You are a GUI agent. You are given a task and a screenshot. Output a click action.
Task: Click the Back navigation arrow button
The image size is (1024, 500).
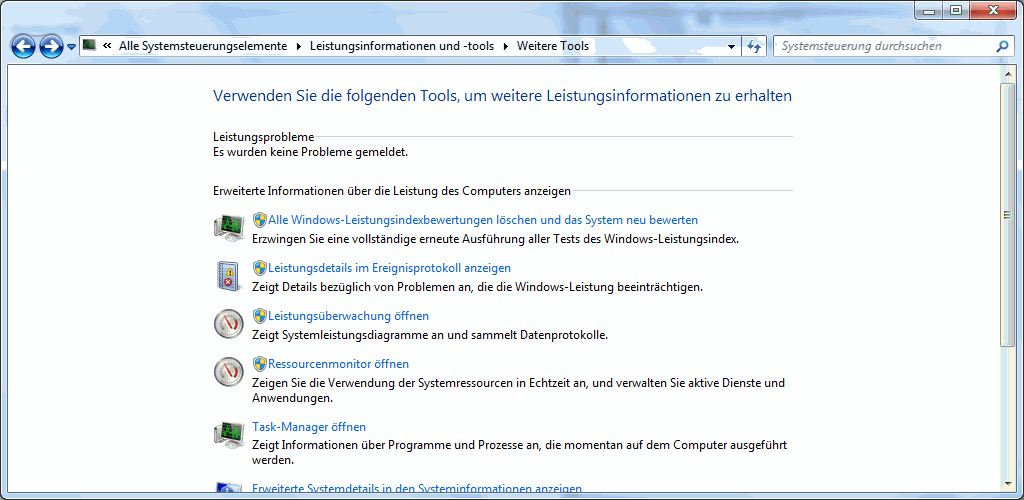pos(24,46)
